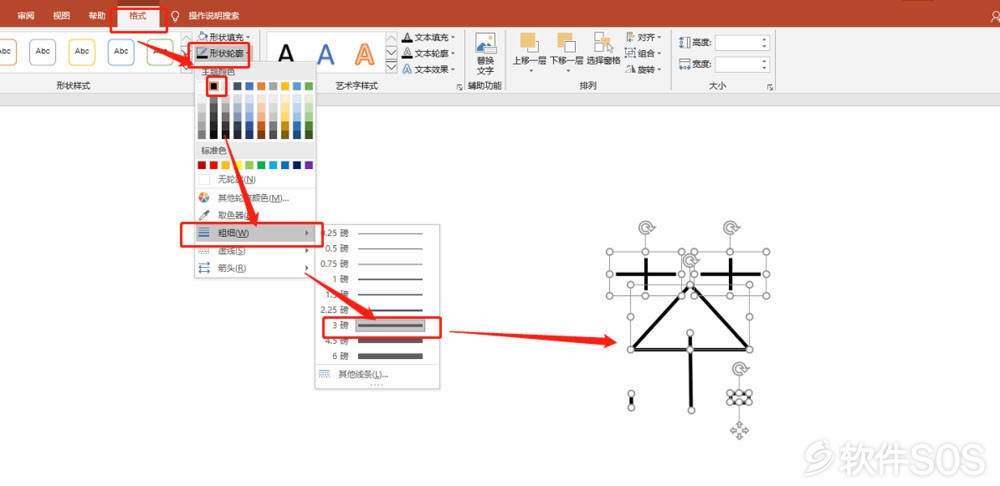
Task: Open the 组合 group dropdown
Action: [x=644, y=54]
